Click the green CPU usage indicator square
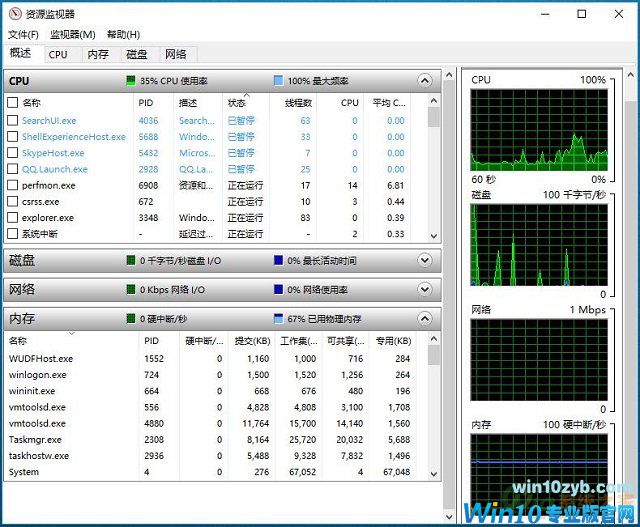The width and height of the screenshot is (640, 527). (131, 80)
